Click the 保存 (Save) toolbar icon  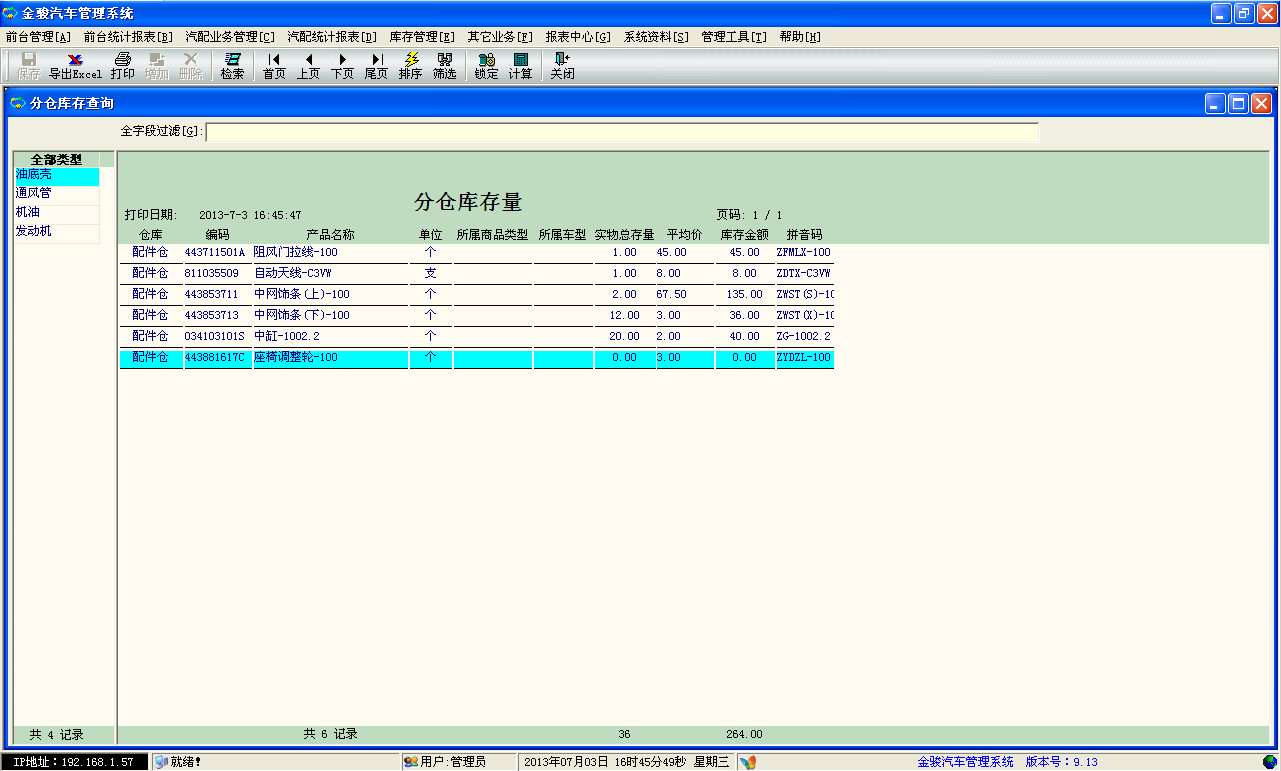click(29, 66)
